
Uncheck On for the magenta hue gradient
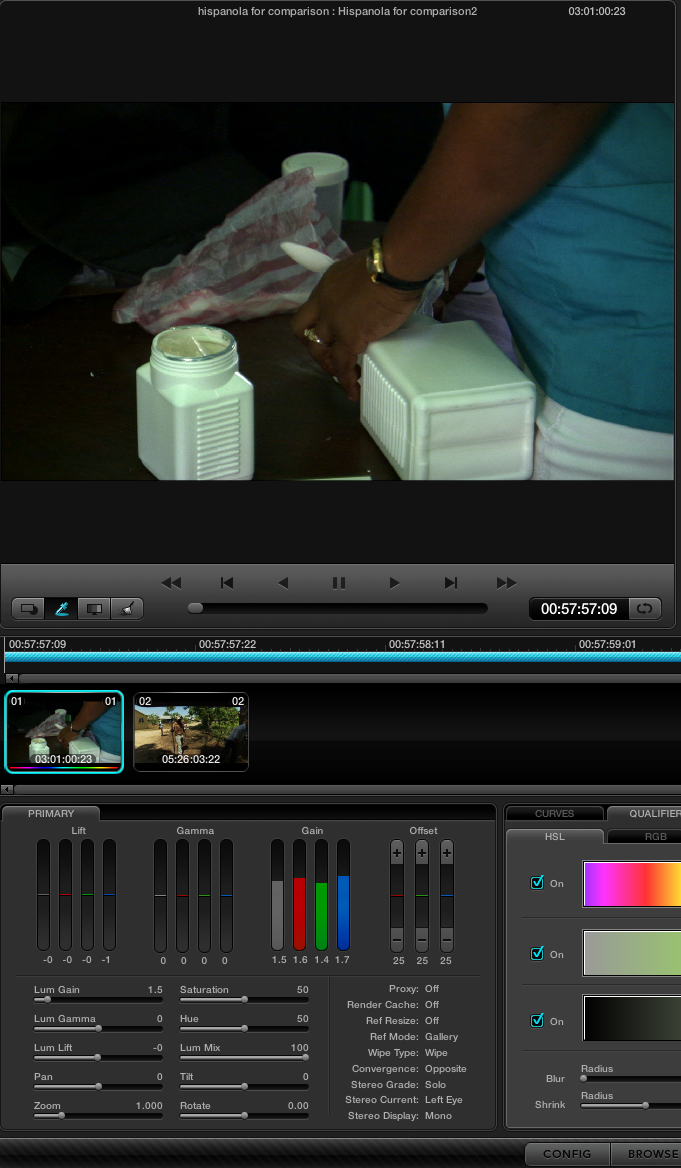(x=537, y=883)
